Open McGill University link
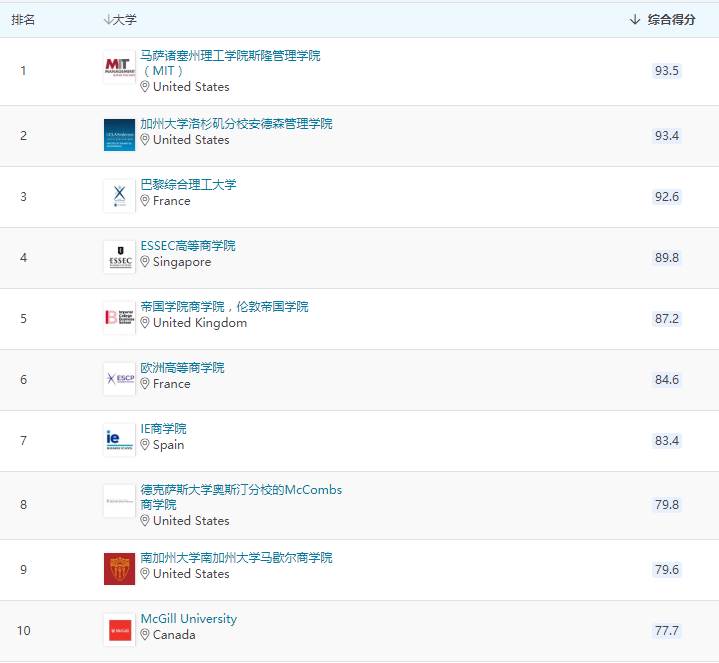The width and height of the screenshot is (719, 663). 188,619
